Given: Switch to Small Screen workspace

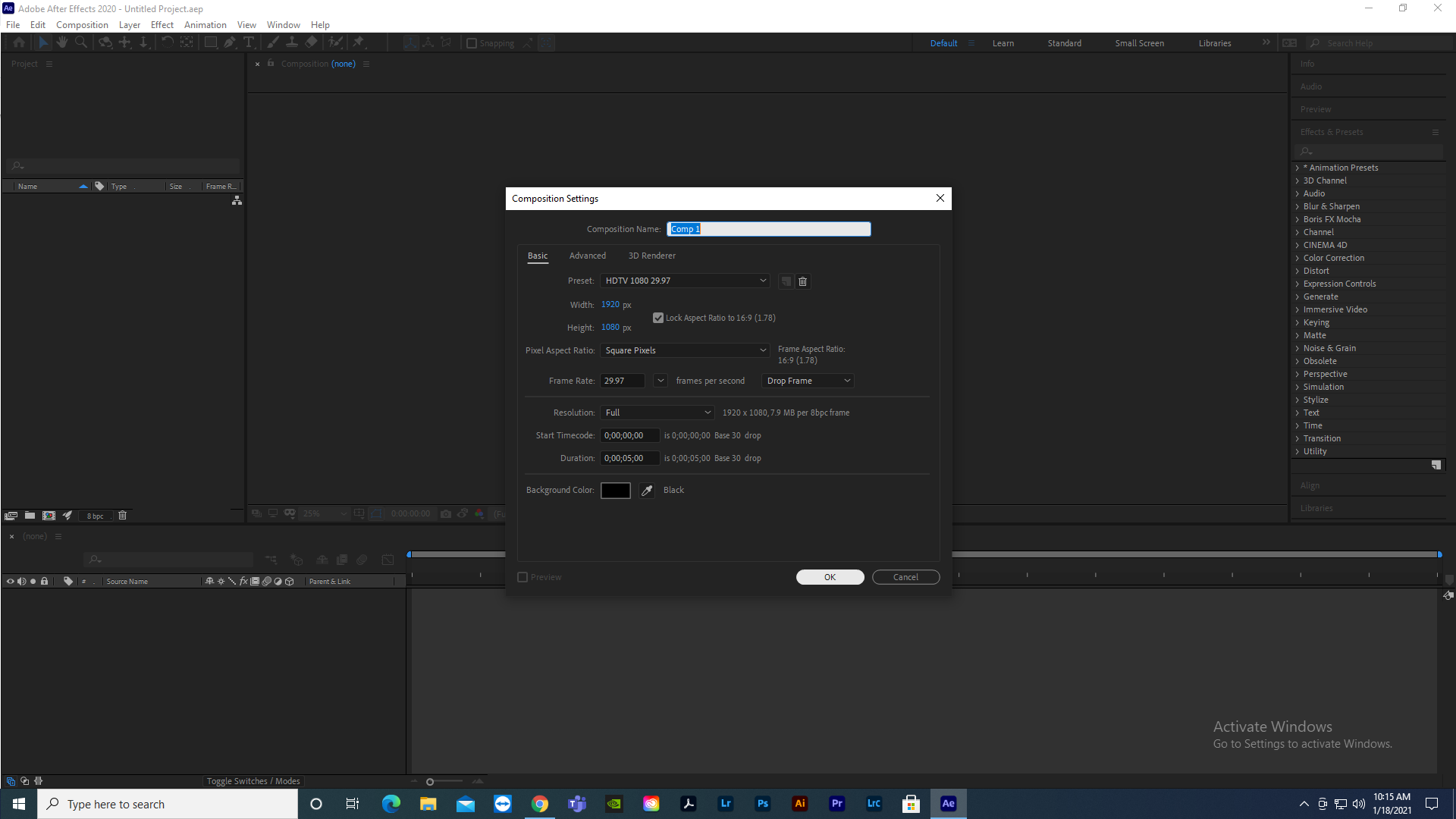Looking at the screenshot, I should (1139, 43).
